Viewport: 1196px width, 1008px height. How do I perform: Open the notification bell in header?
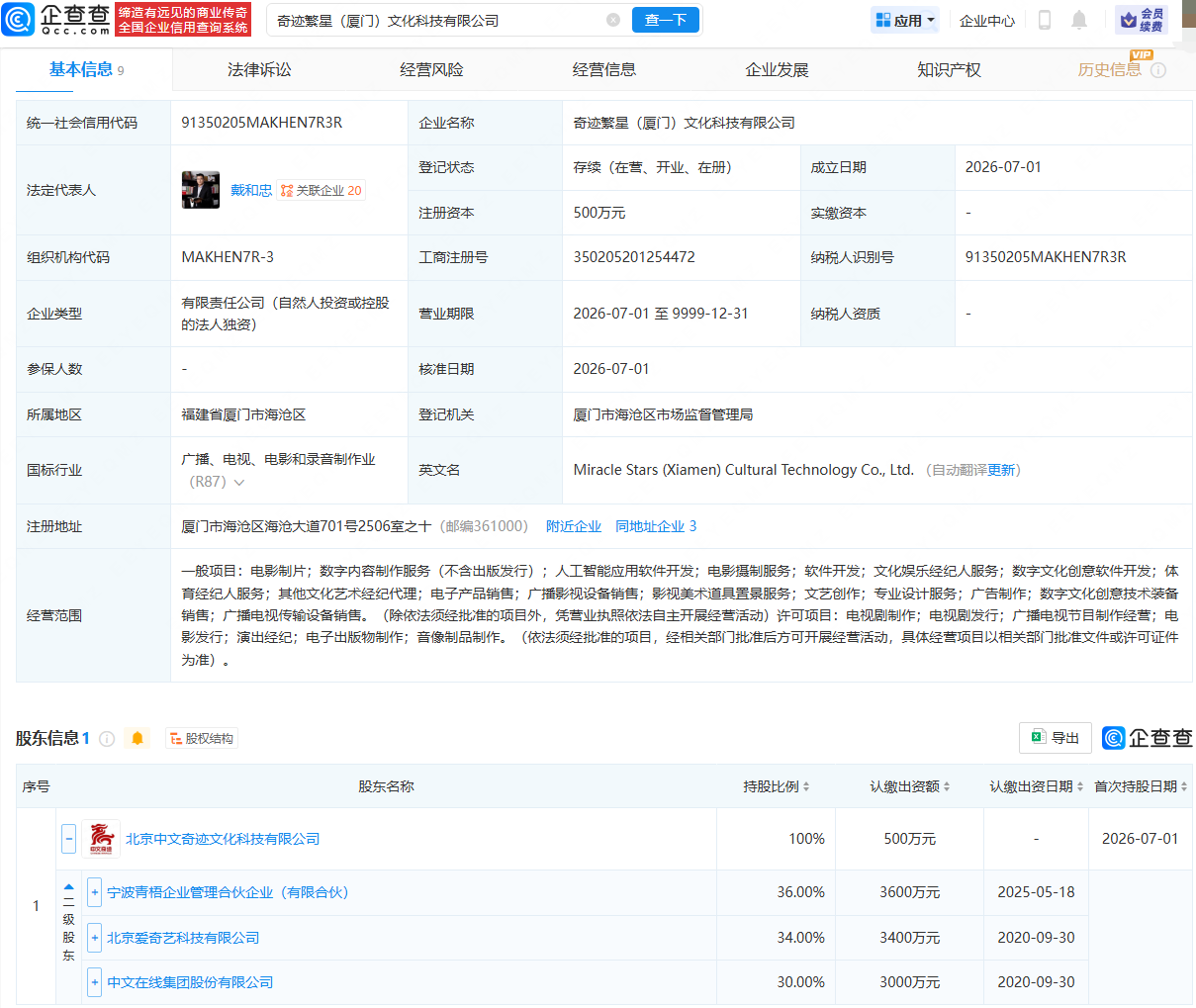(1079, 20)
